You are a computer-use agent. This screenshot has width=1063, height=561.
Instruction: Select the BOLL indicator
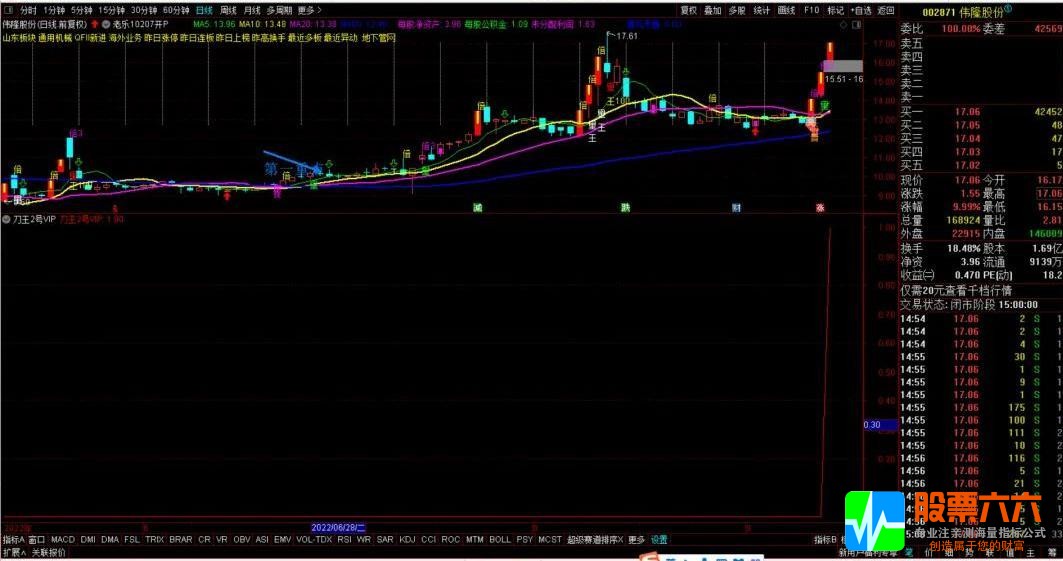click(500, 539)
